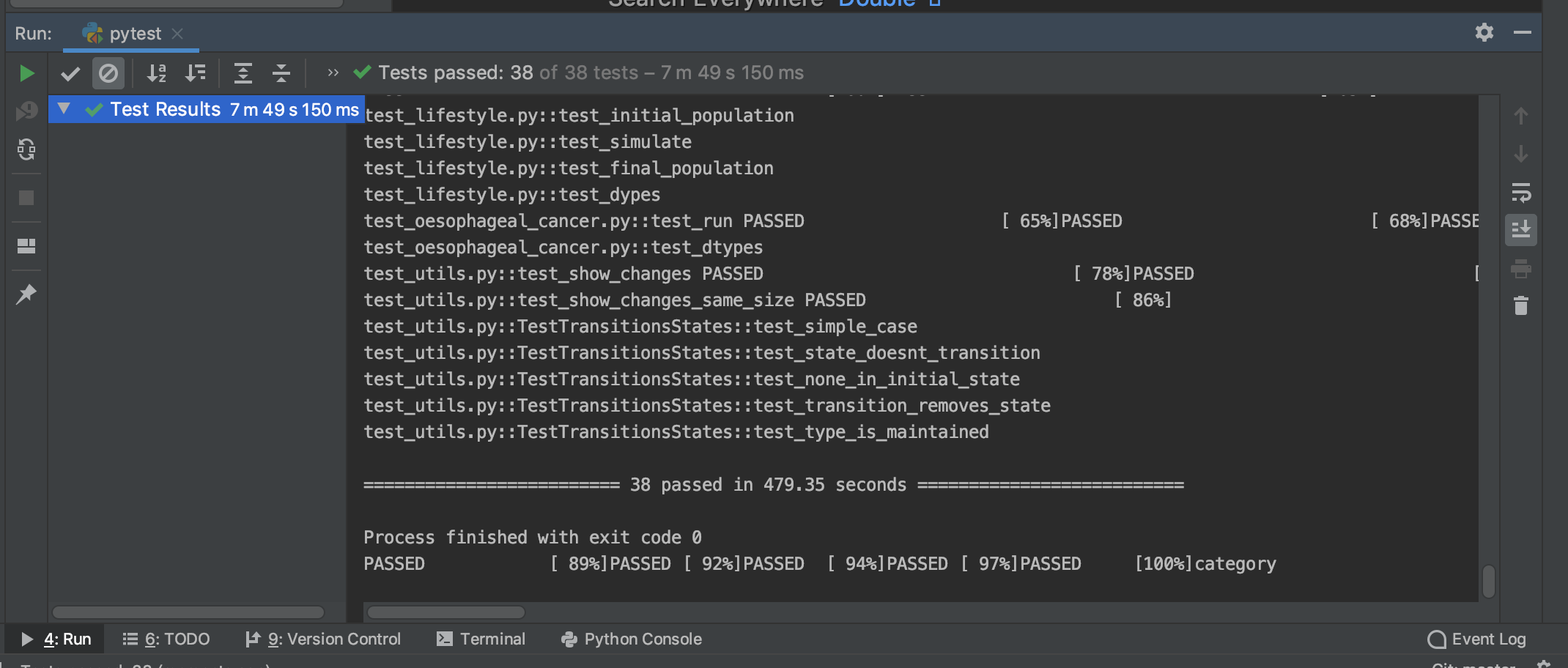The image size is (1568, 668).
Task: Click the test_lifestyle.py::test_simulate output line
Action: pos(528,142)
